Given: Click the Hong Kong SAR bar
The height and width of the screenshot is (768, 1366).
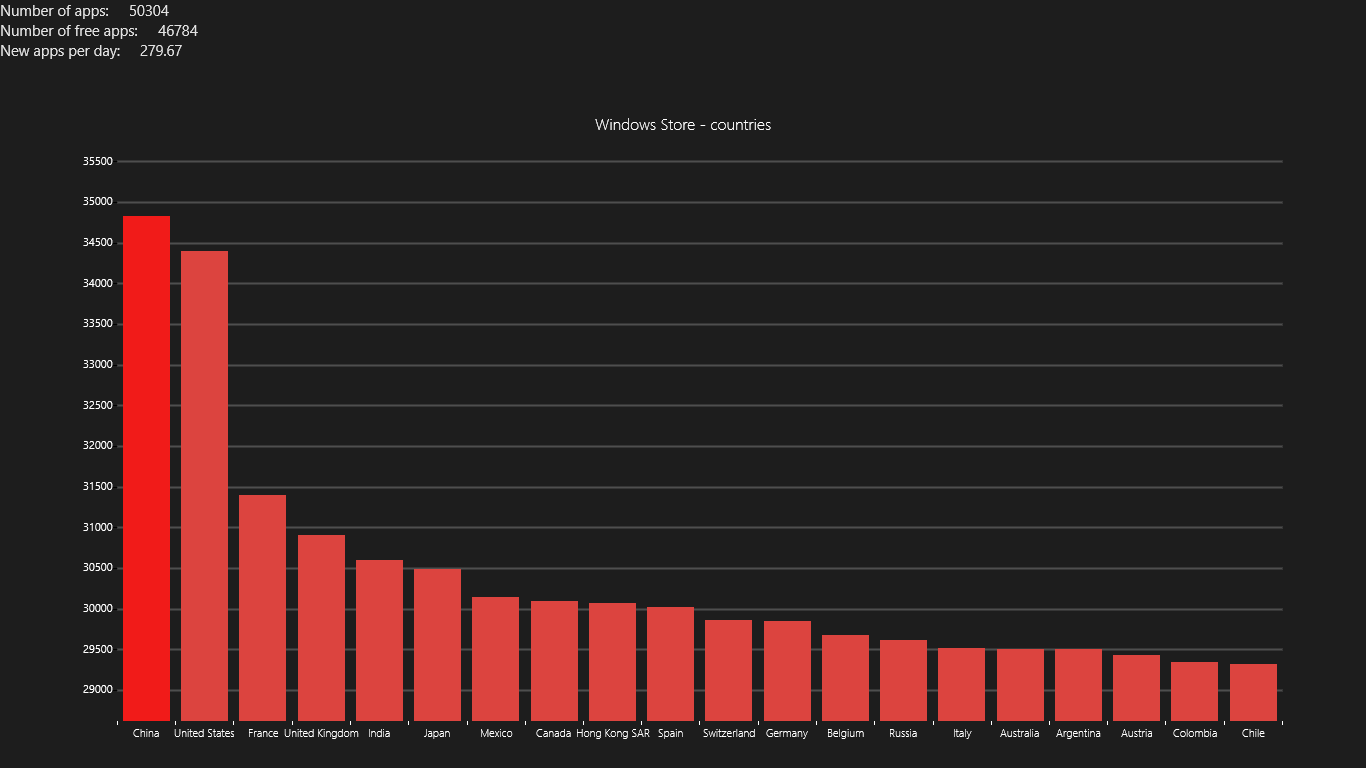Looking at the screenshot, I should coord(612,661).
